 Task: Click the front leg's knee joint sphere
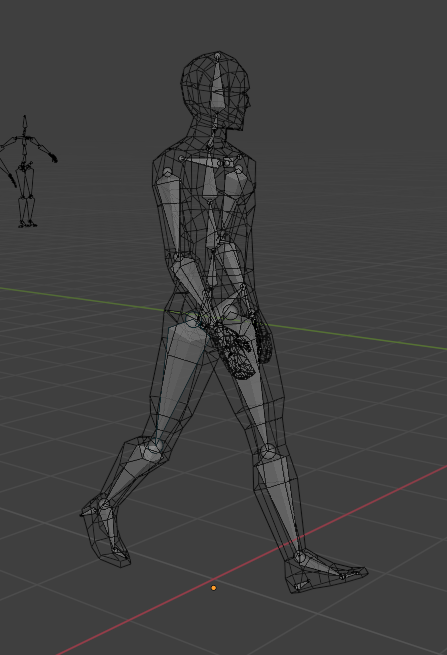click(x=269, y=453)
